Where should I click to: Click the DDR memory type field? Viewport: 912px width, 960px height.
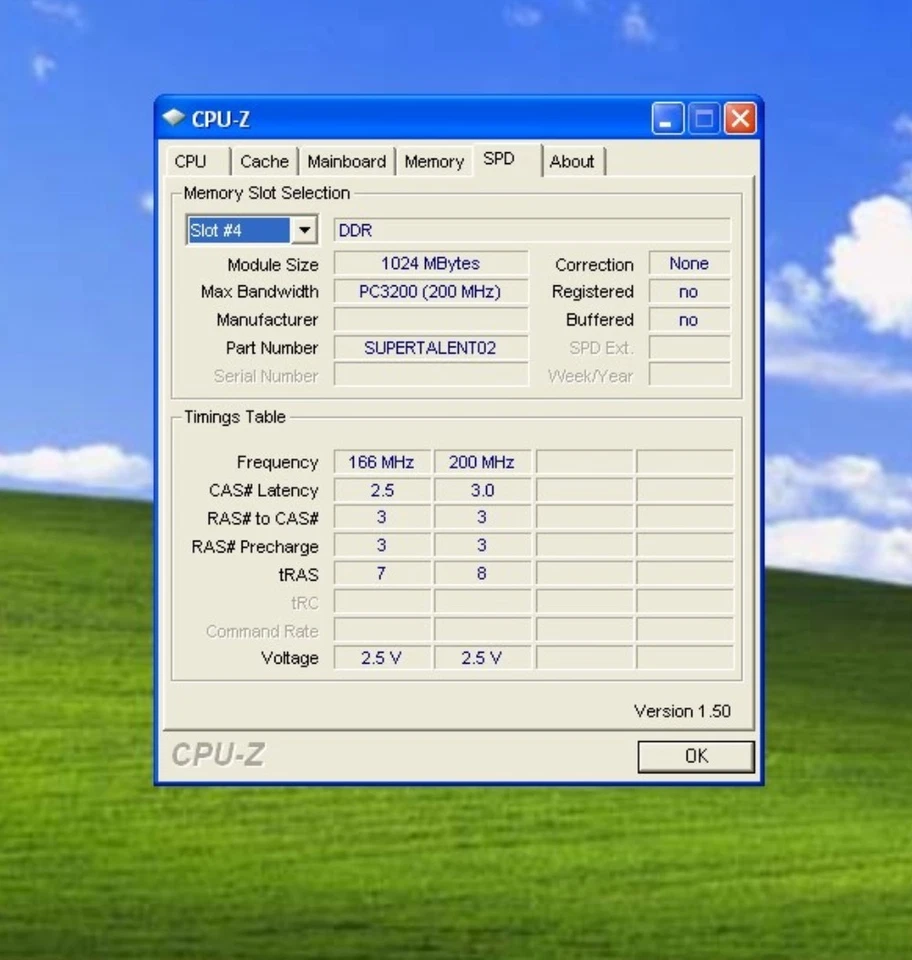click(x=531, y=231)
